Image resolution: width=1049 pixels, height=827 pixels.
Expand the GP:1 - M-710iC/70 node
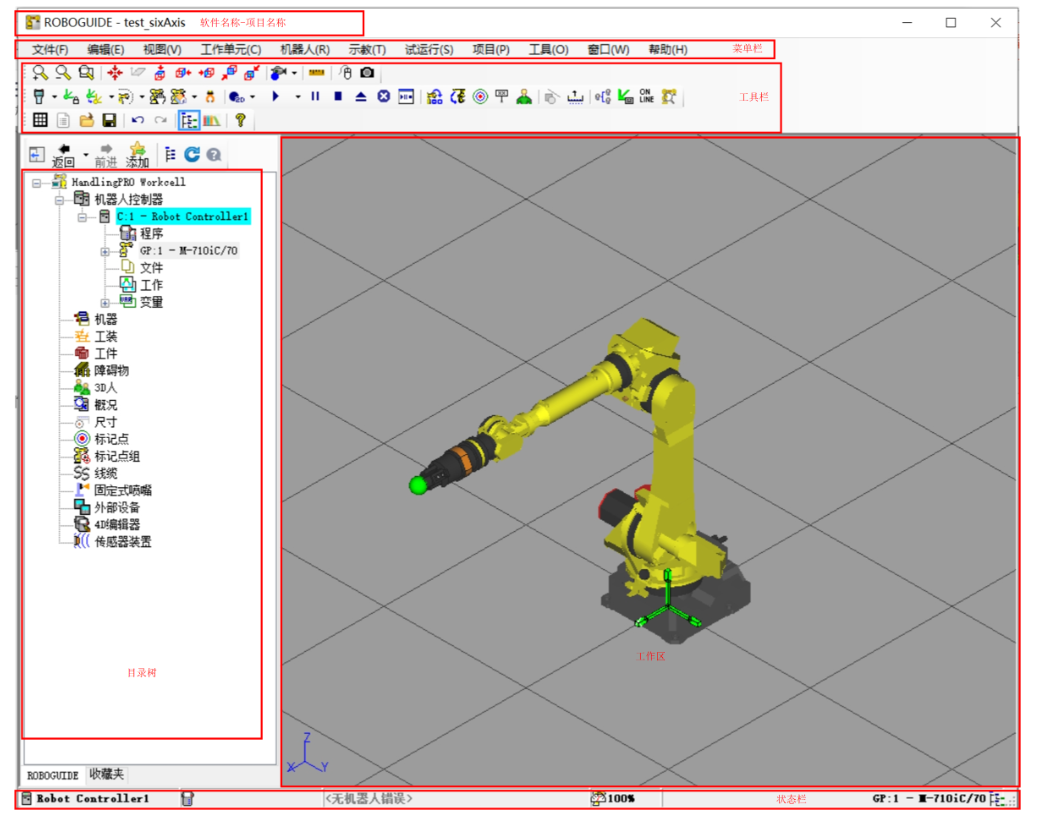(x=105, y=251)
